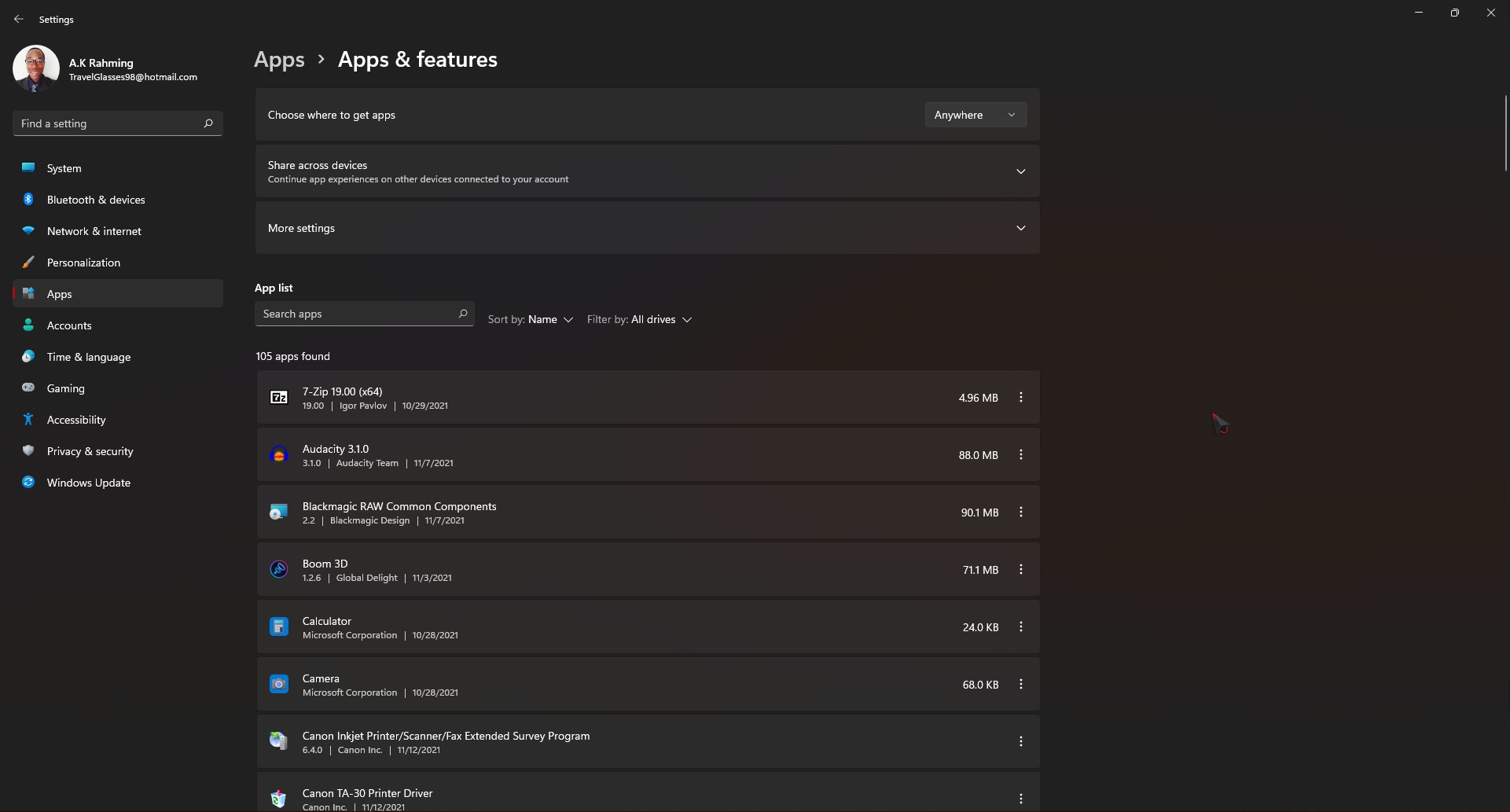Expand the More settings section
The width and height of the screenshot is (1510, 812).
pos(1020,228)
